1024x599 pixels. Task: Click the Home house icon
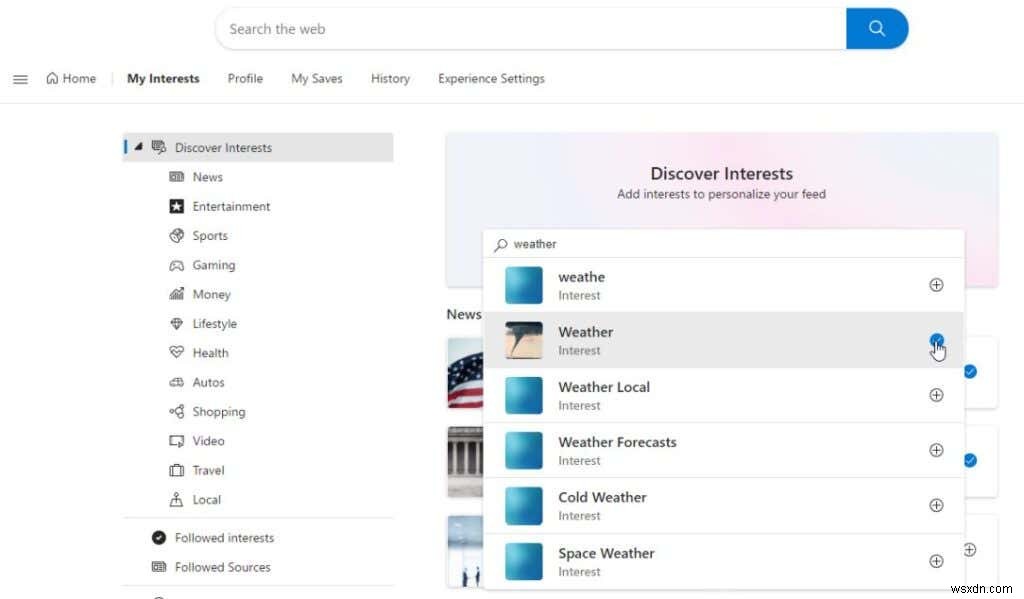click(52, 78)
